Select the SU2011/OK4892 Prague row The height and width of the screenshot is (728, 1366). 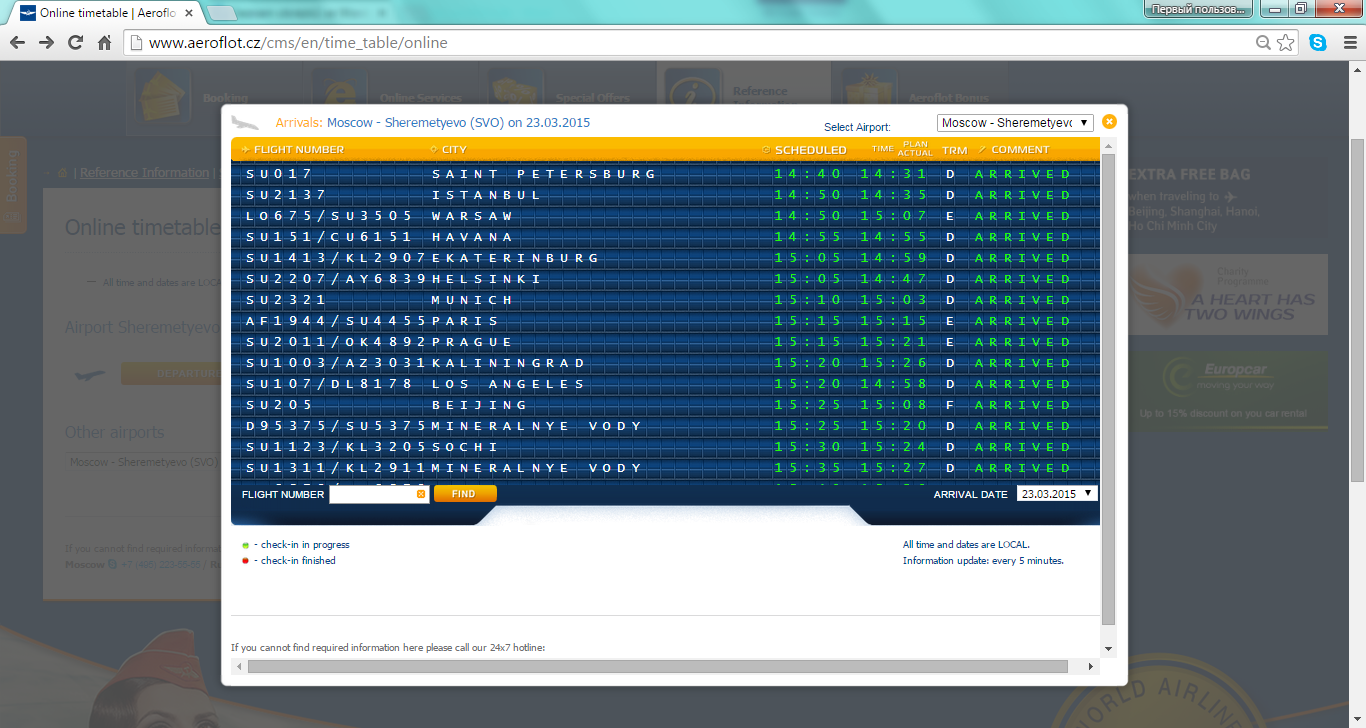[665, 342]
